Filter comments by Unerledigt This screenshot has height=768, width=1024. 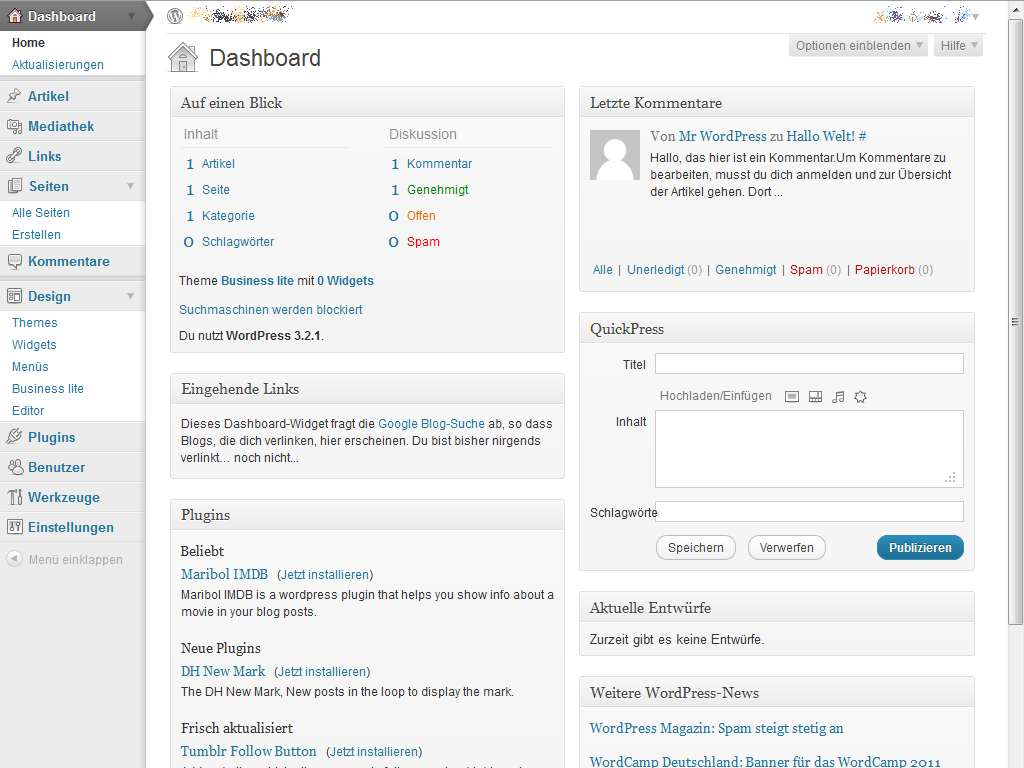tap(656, 270)
